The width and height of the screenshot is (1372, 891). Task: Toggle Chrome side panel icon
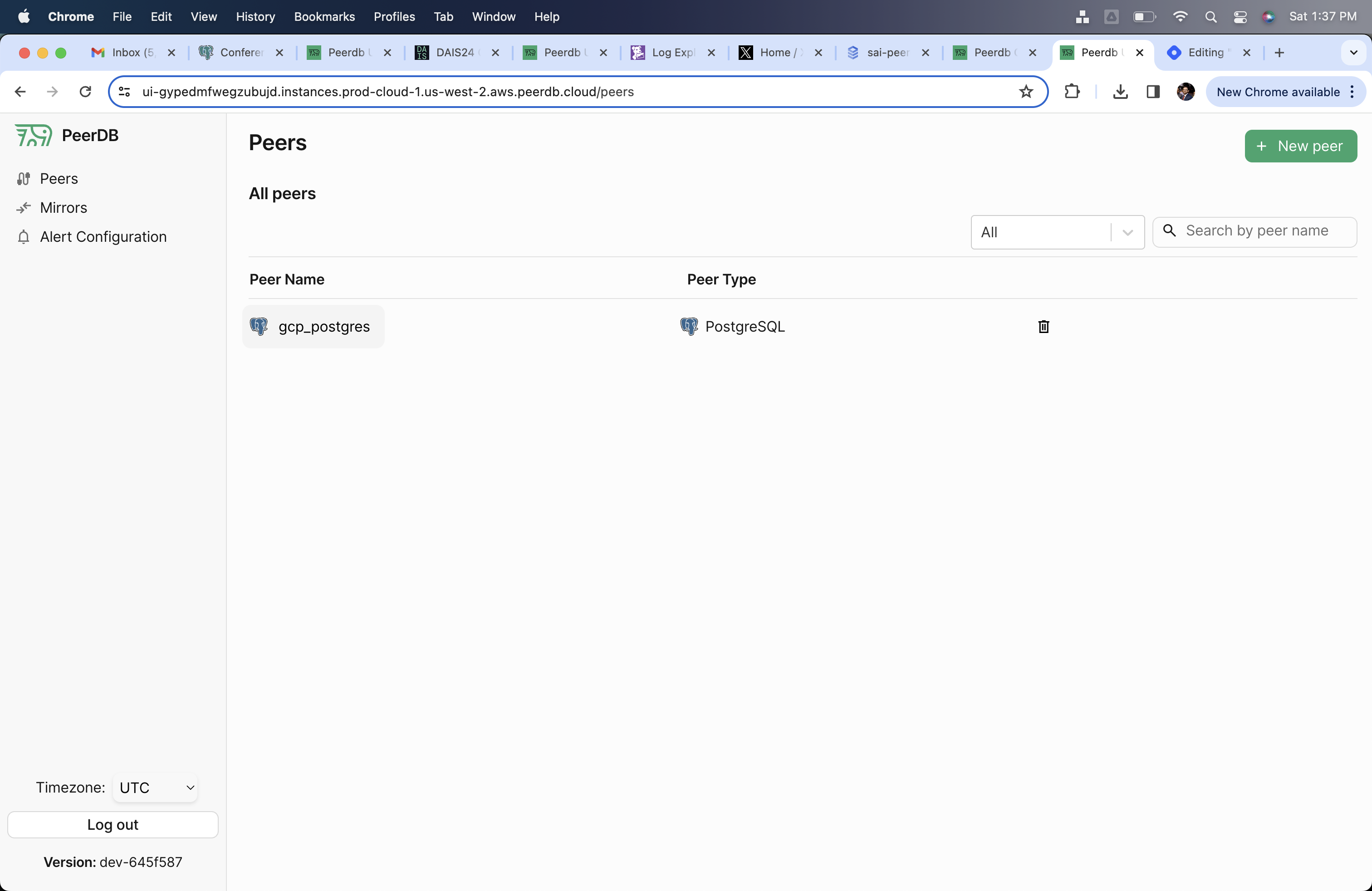[x=1152, y=92]
